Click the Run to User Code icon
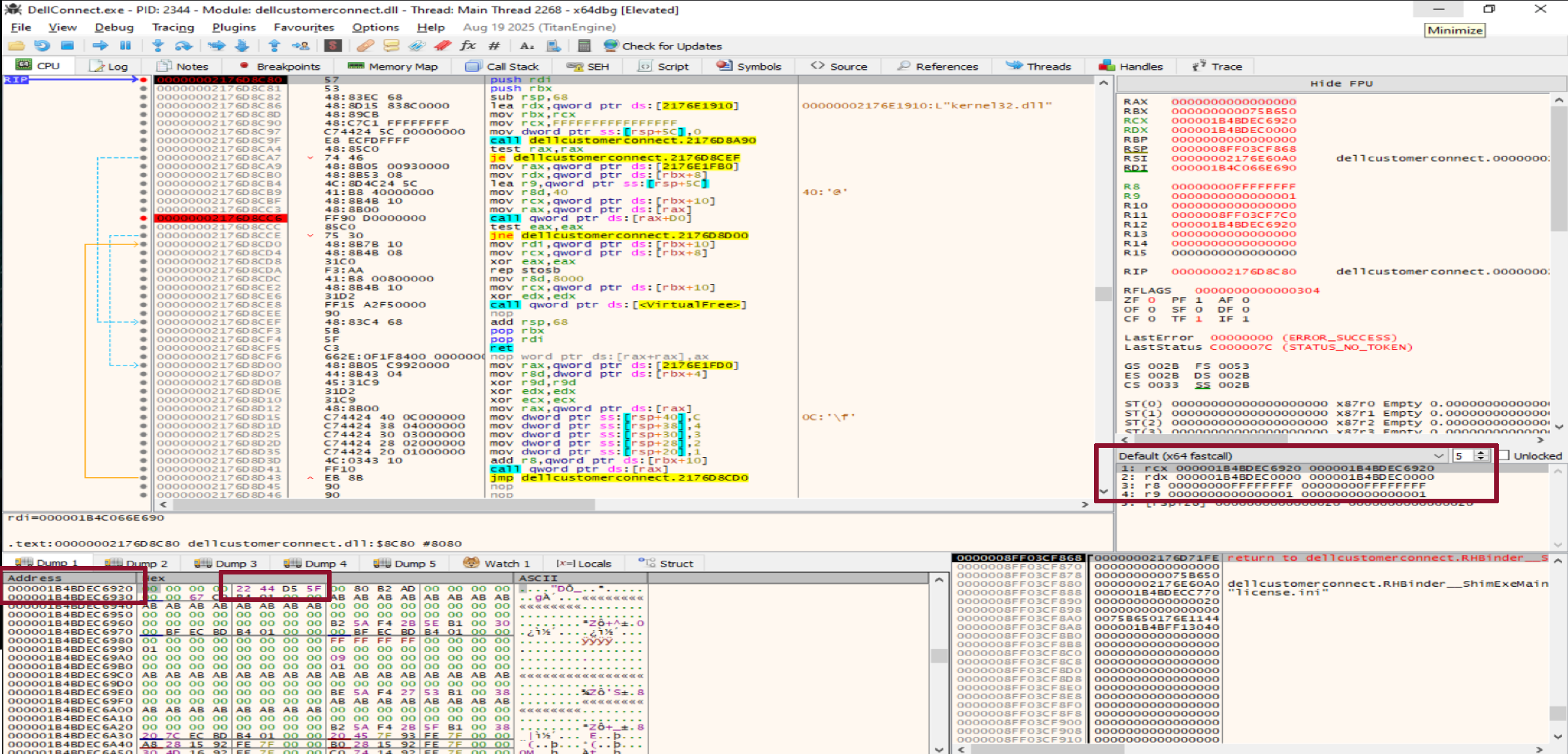The image size is (1568, 754). (x=300, y=46)
